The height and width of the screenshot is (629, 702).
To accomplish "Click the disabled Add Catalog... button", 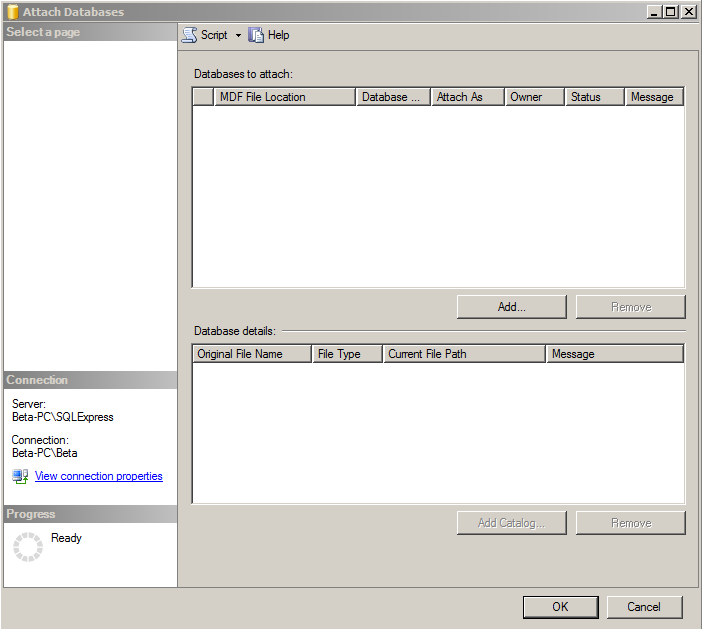I will (x=512, y=523).
